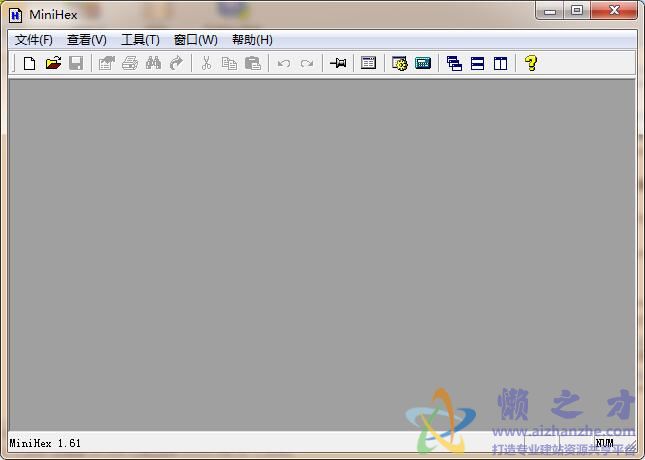Click the New file toolbar icon
The image size is (645, 460).
tap(30, 63)
